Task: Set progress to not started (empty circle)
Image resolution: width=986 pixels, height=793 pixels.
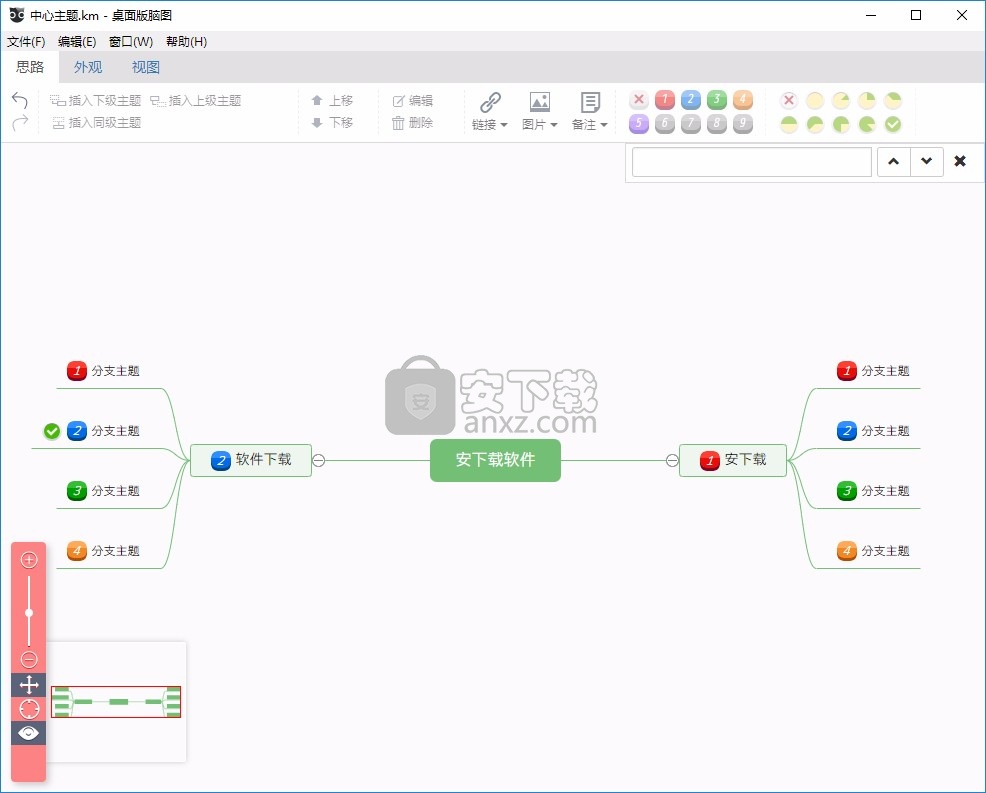Action: [815, 100]
